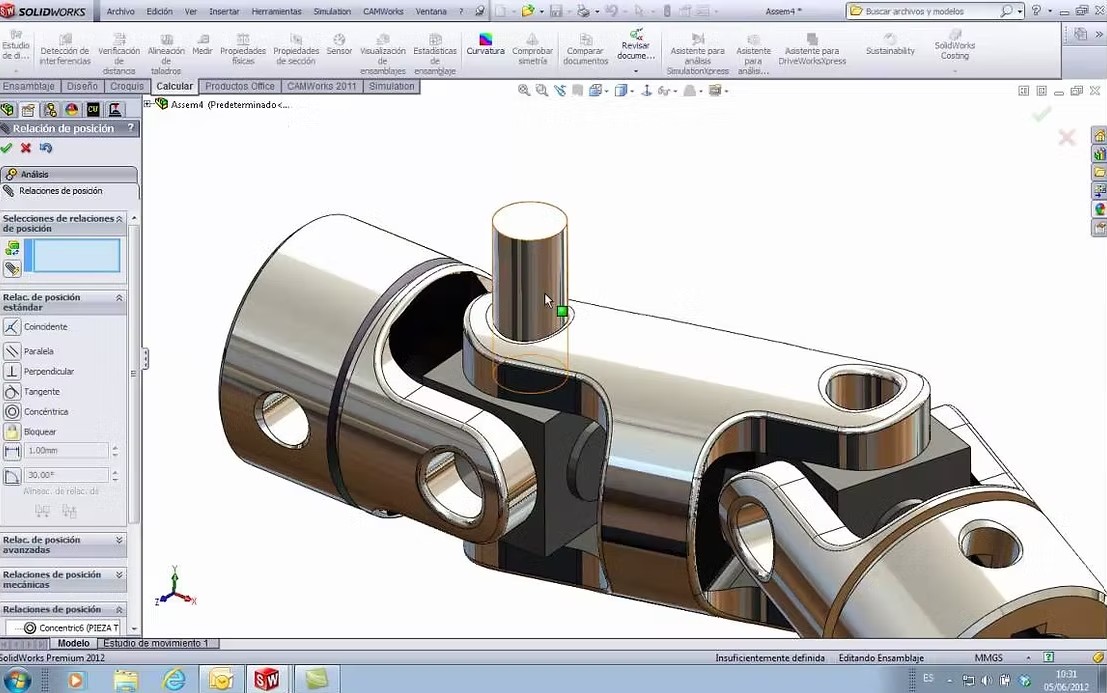Open the Curvatura tool in toolbar

point(485,44)
